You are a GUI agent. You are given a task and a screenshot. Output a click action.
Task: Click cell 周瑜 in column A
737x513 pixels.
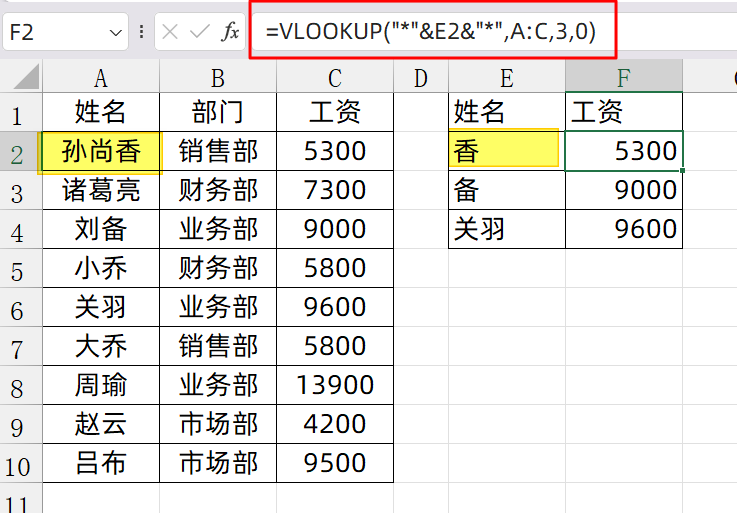tap(101, 386)
